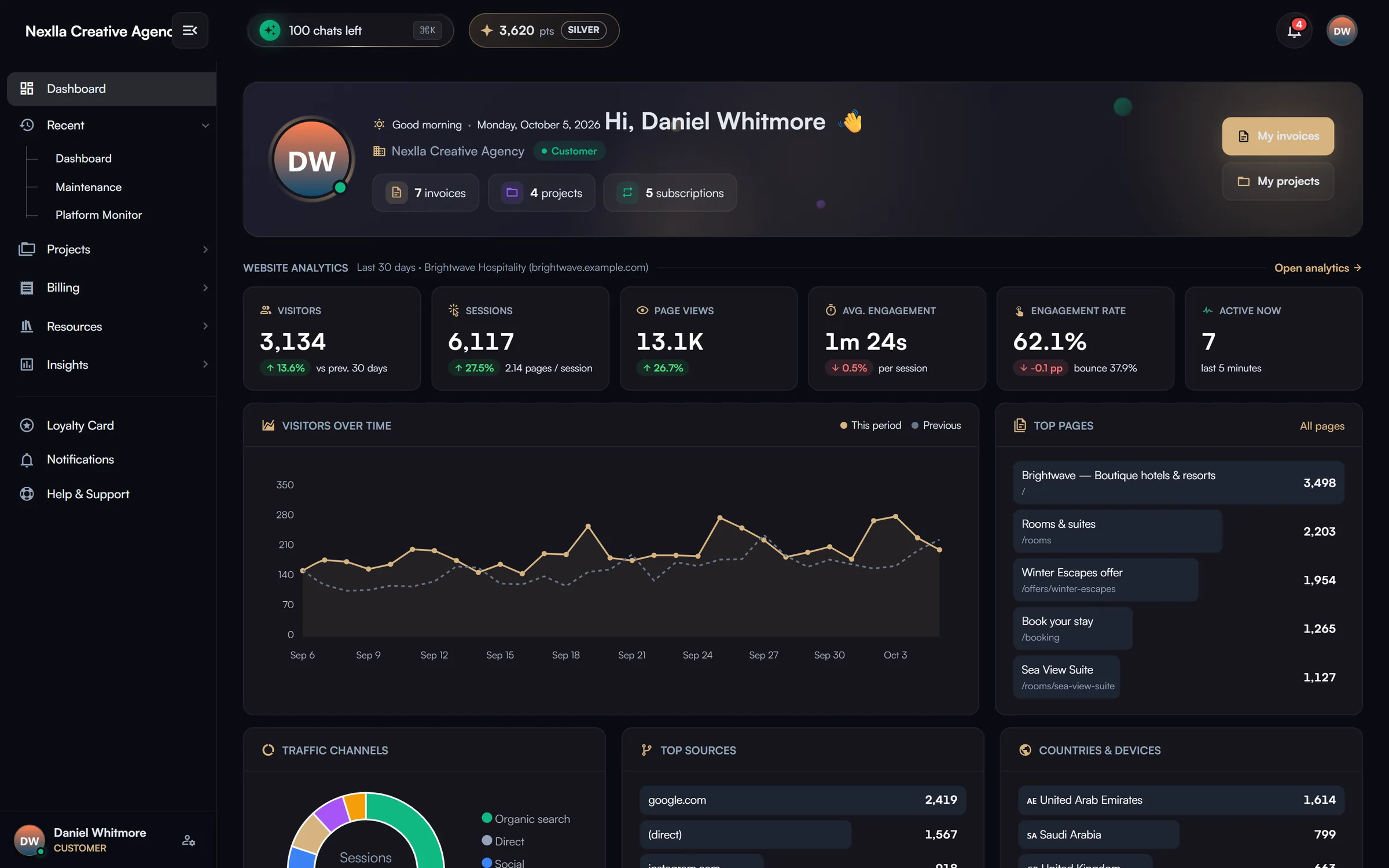Expand the Billing menu chevron
The width and height of the screenshot is (1389, 868).
205,288
